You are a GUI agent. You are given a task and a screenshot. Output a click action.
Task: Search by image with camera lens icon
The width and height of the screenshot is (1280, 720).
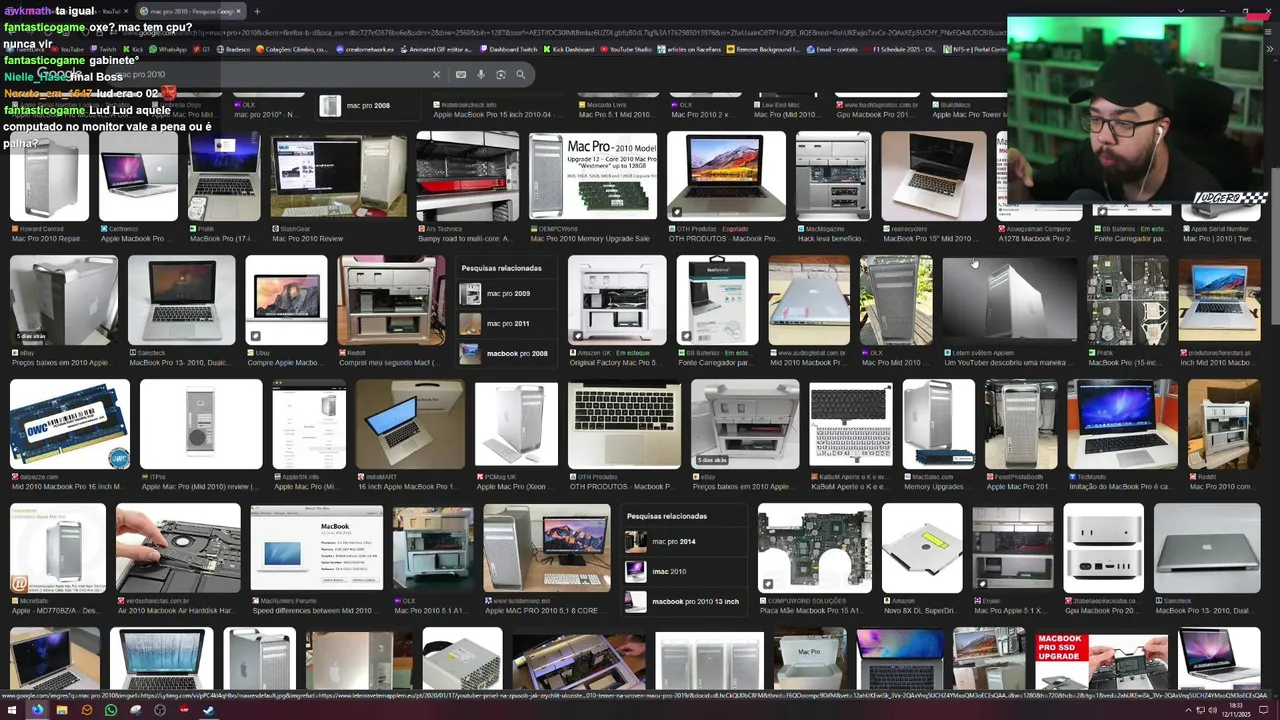501,74
